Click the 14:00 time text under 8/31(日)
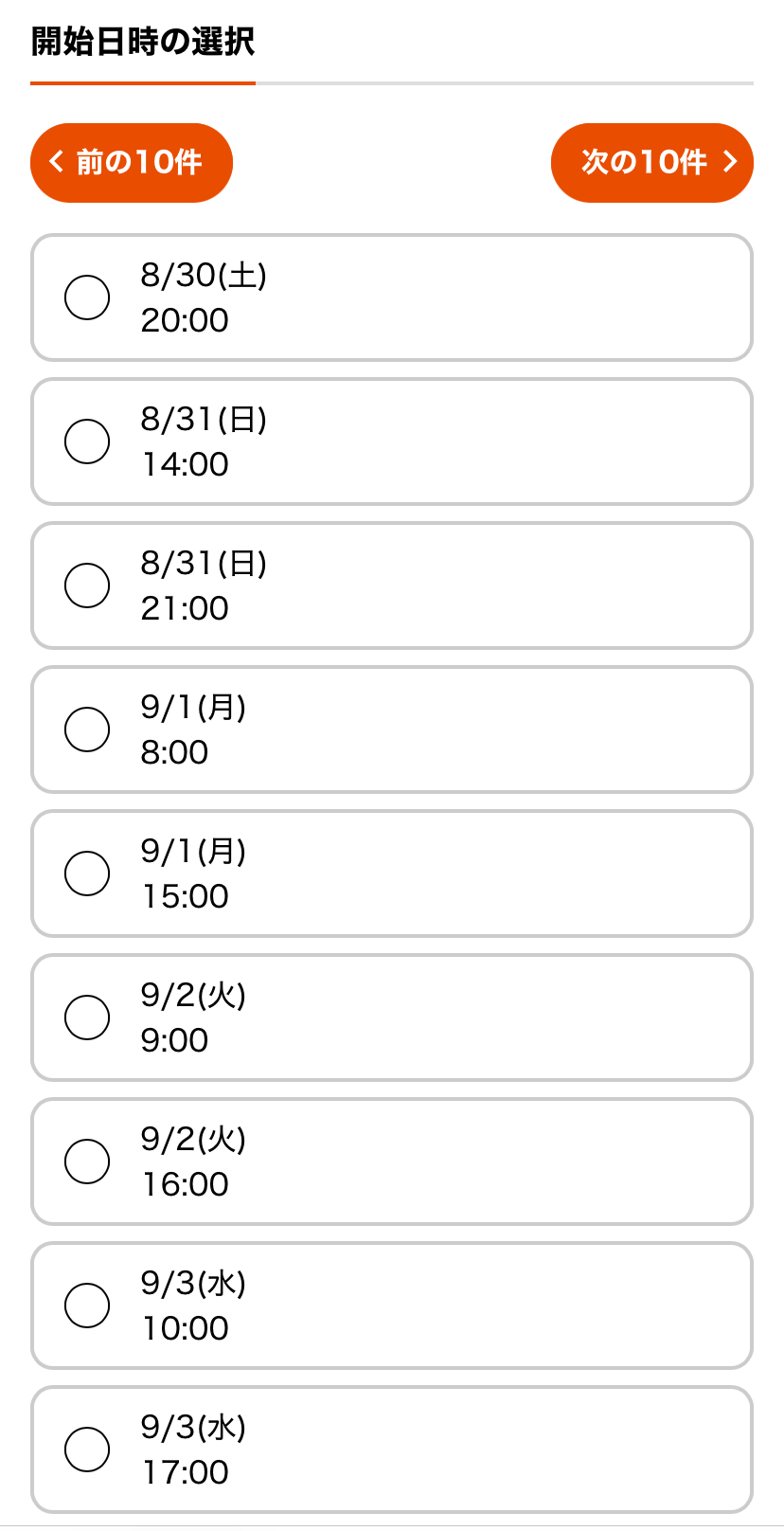784x1531 pixels. pos(185,464)
